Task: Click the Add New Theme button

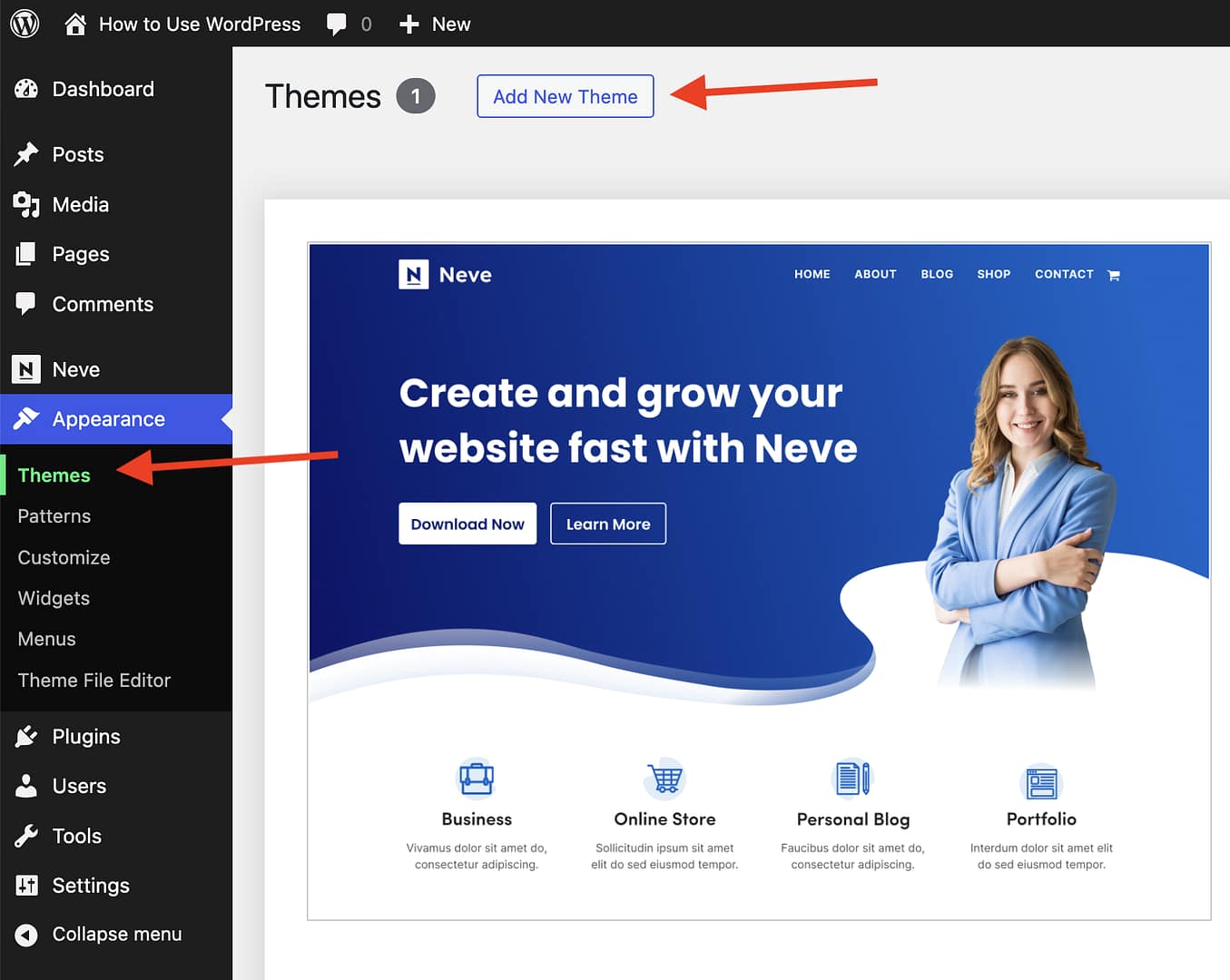Action: [x=565, y=96]
